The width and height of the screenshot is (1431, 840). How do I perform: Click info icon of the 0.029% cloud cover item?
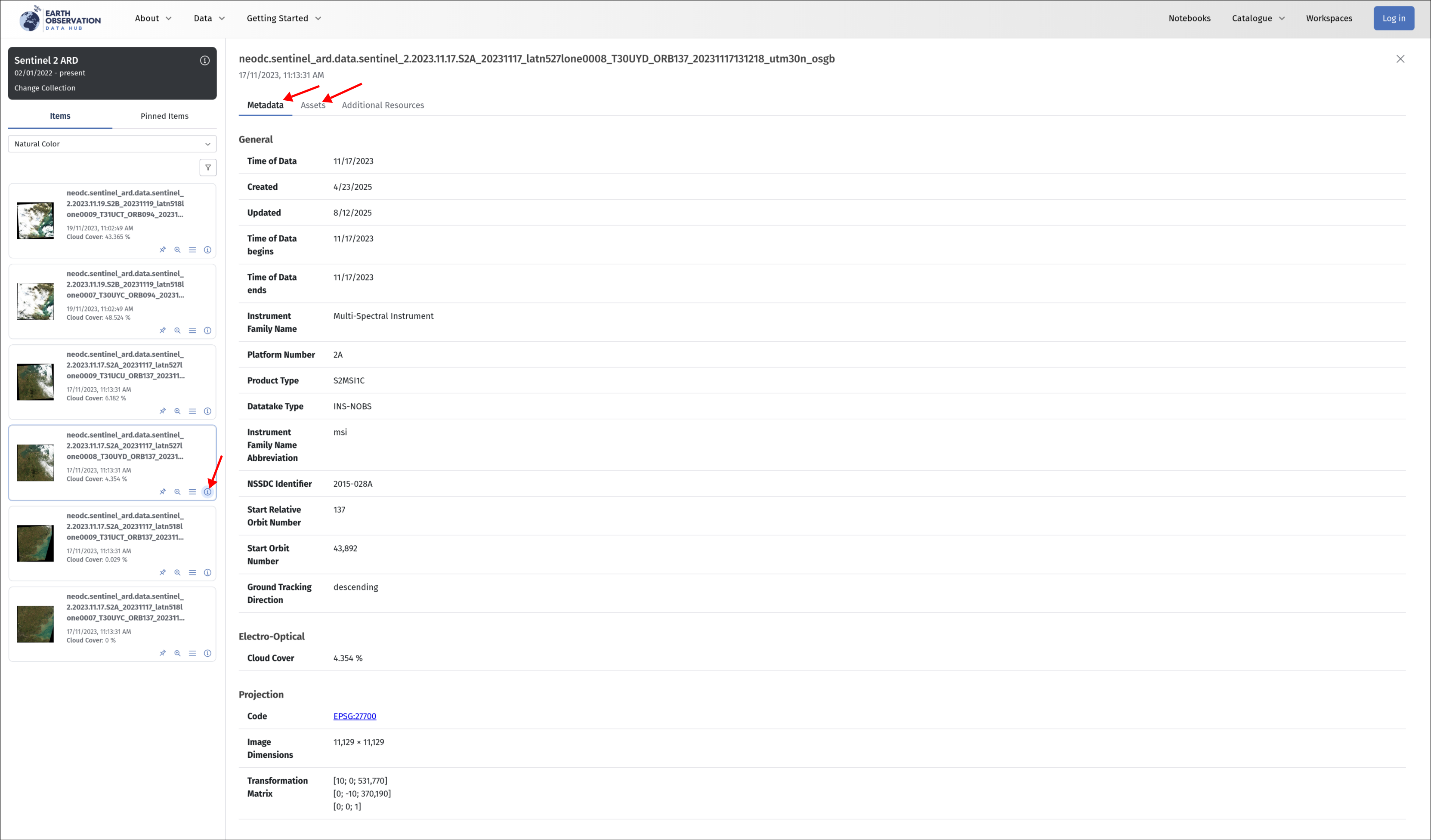pyautogui.click(x=207, y=572)
